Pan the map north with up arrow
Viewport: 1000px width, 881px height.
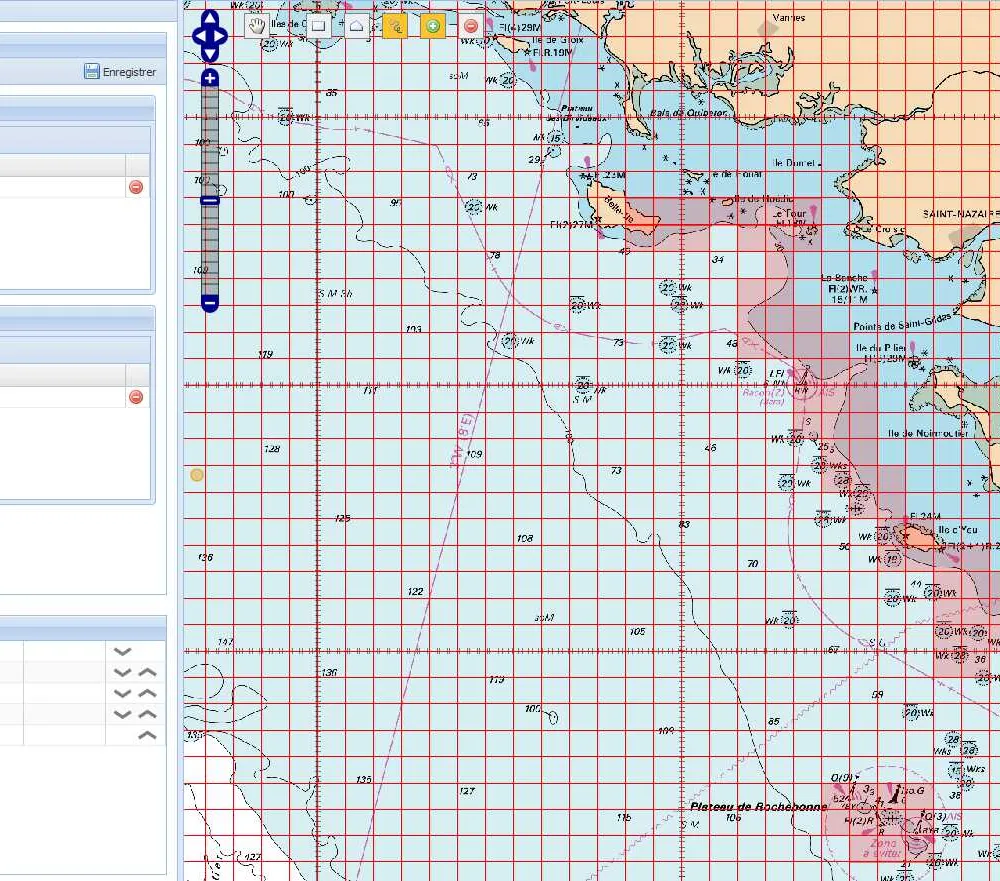[x=210, y=20]
